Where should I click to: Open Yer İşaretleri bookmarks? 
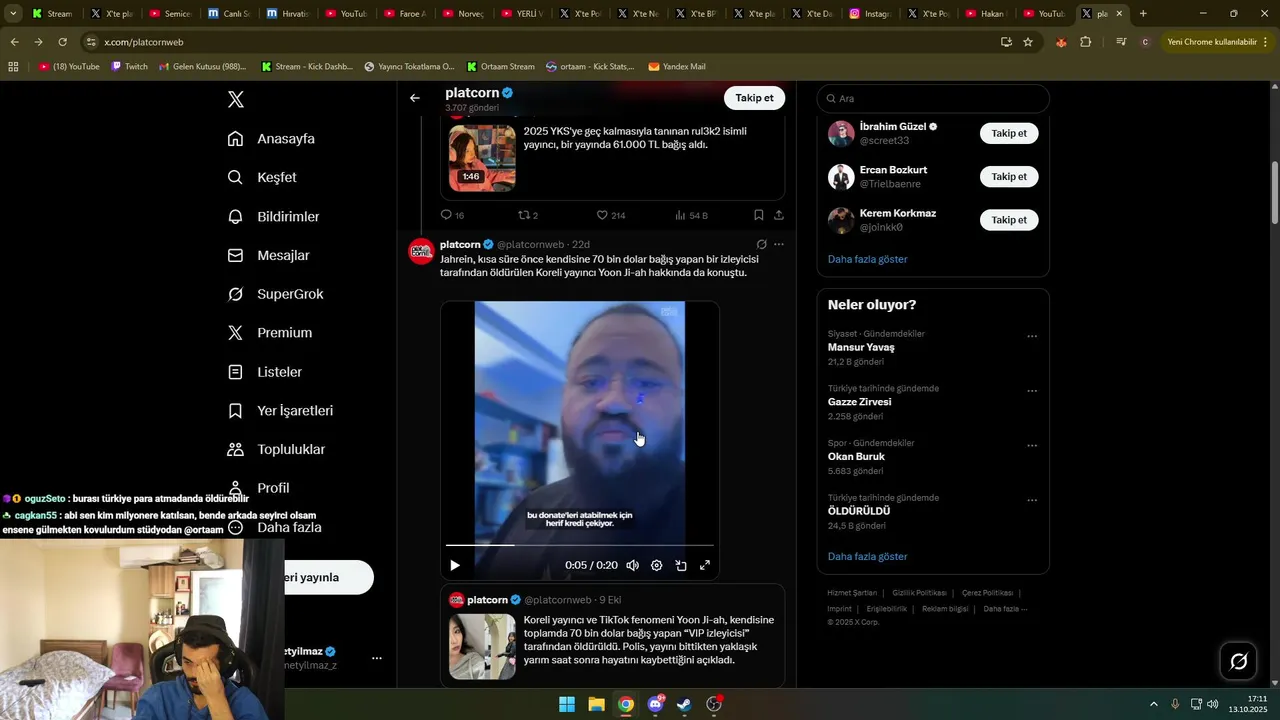(280, 411)
